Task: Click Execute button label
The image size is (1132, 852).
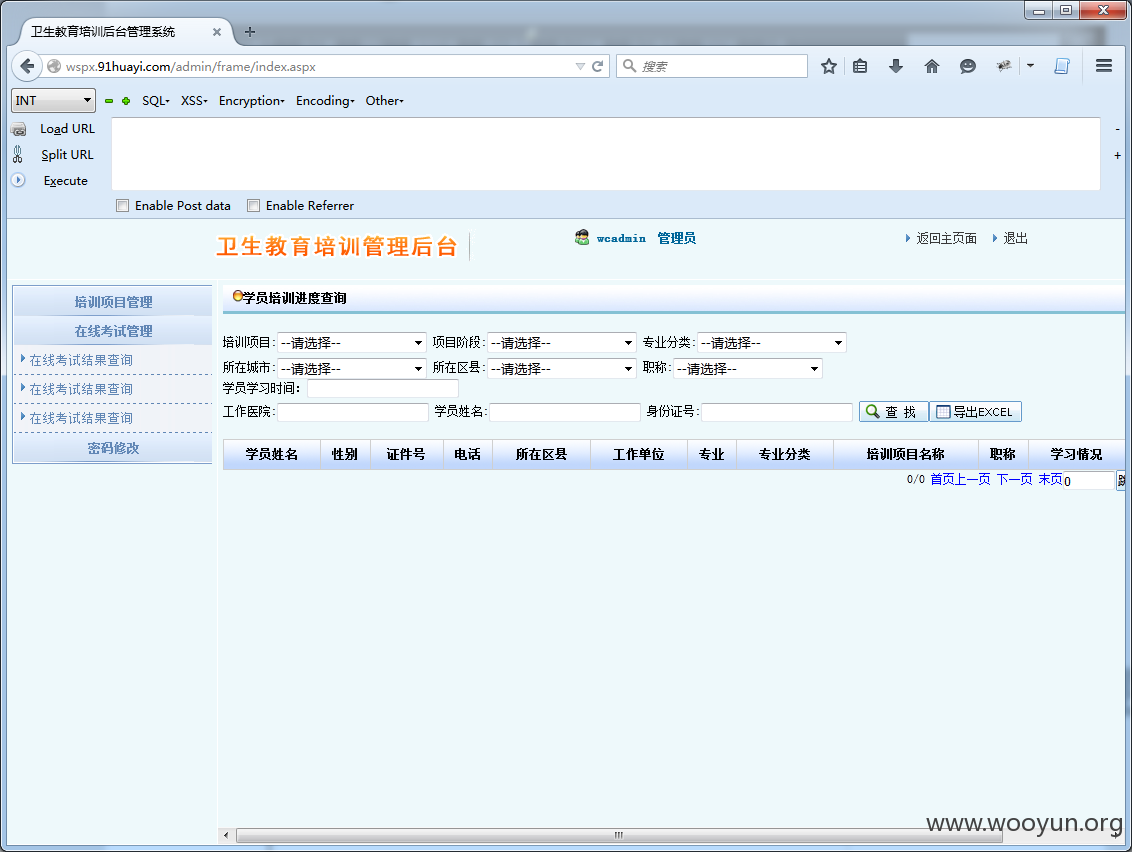Action: [66, 181]
